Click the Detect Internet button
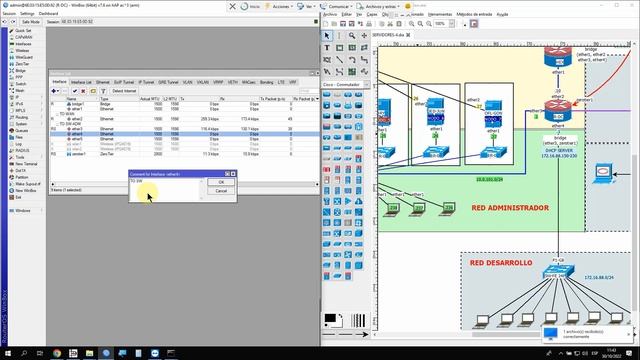 124,91
